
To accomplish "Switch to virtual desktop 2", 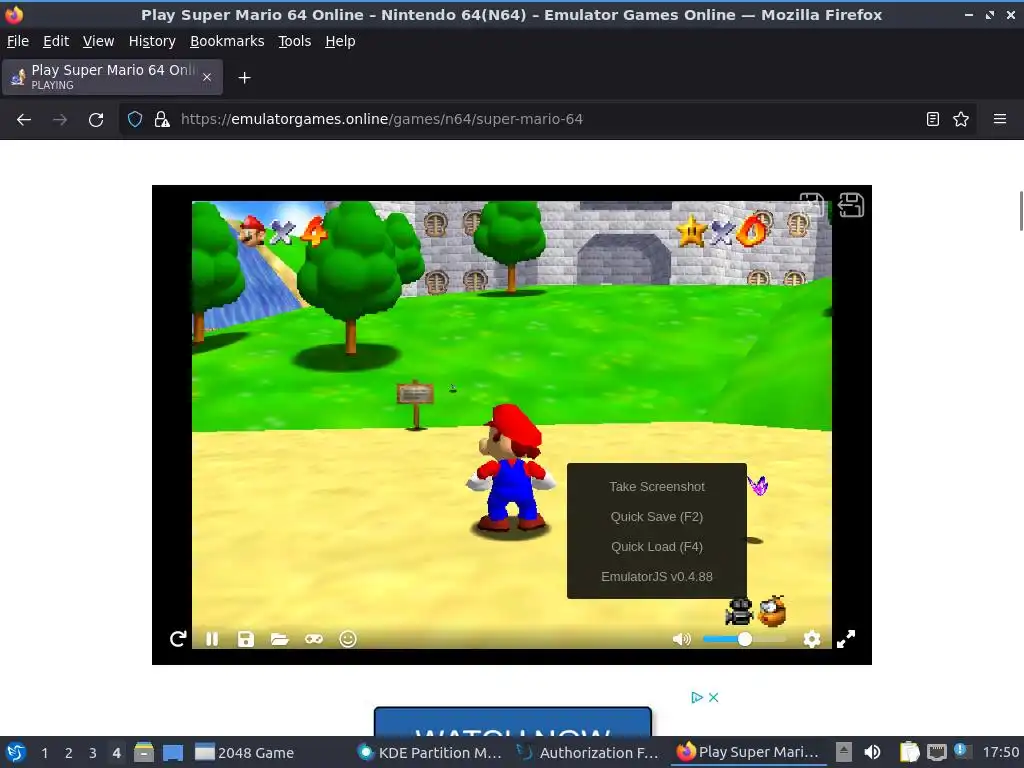I will (69, 753).
